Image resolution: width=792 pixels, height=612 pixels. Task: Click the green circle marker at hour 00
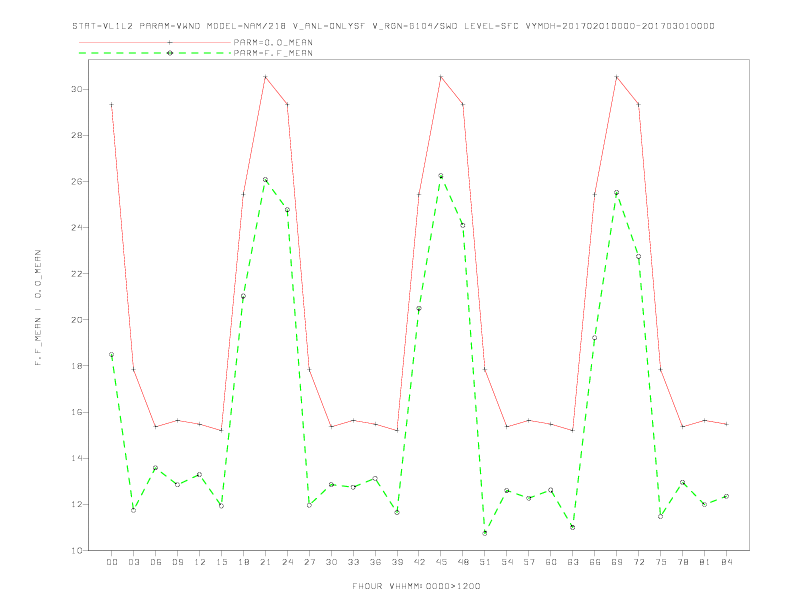(x=112, y=354)
